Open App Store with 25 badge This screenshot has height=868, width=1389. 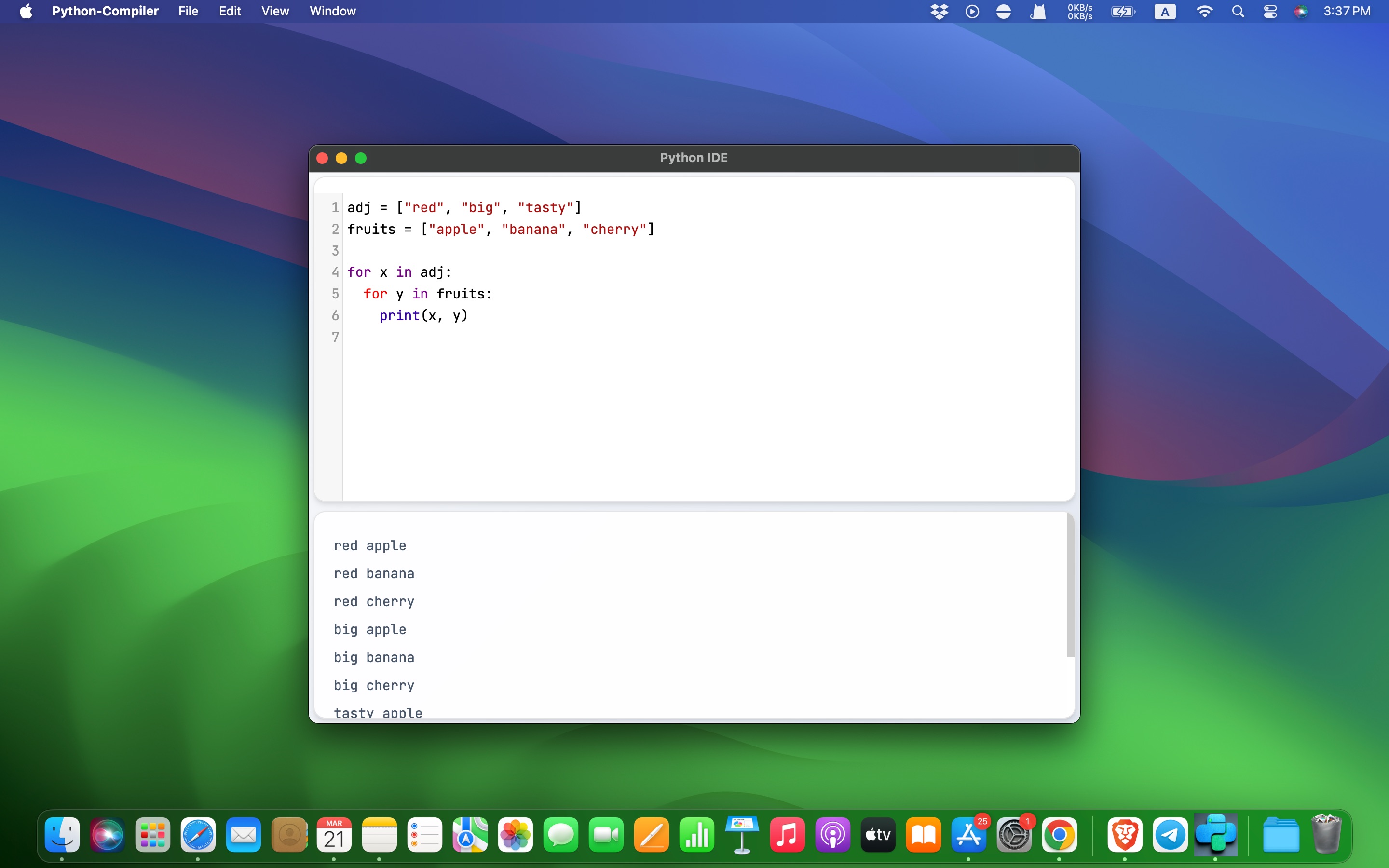point(969,835)
